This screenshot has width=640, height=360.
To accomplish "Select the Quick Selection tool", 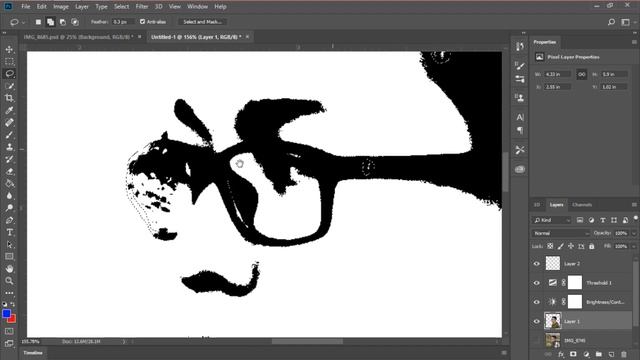I will (9, 86).
